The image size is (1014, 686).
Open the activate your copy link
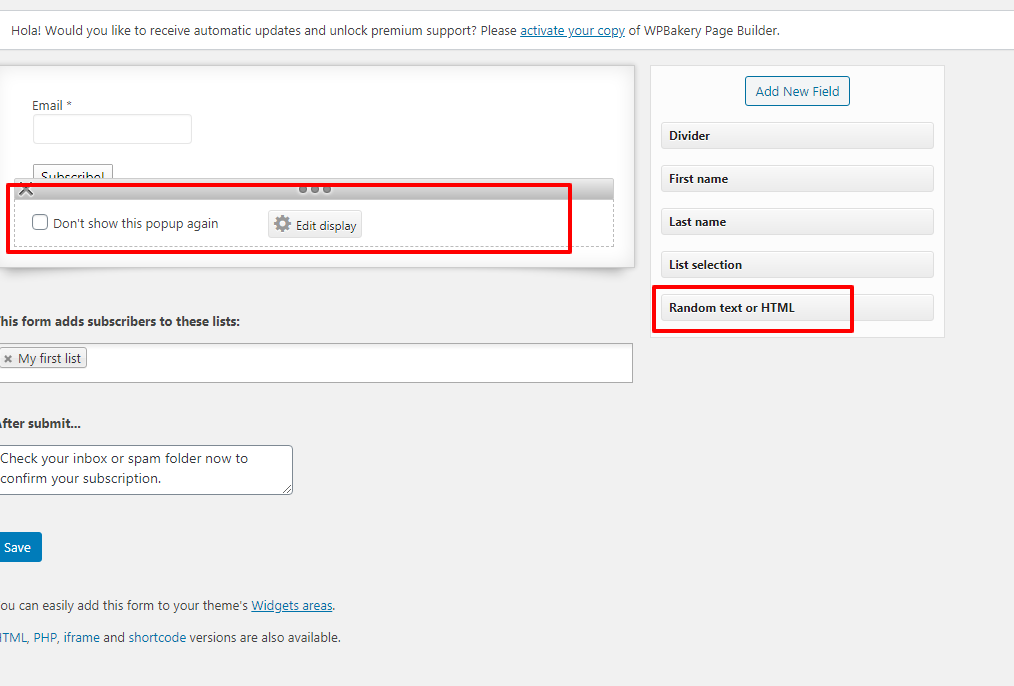coord(572,30)
